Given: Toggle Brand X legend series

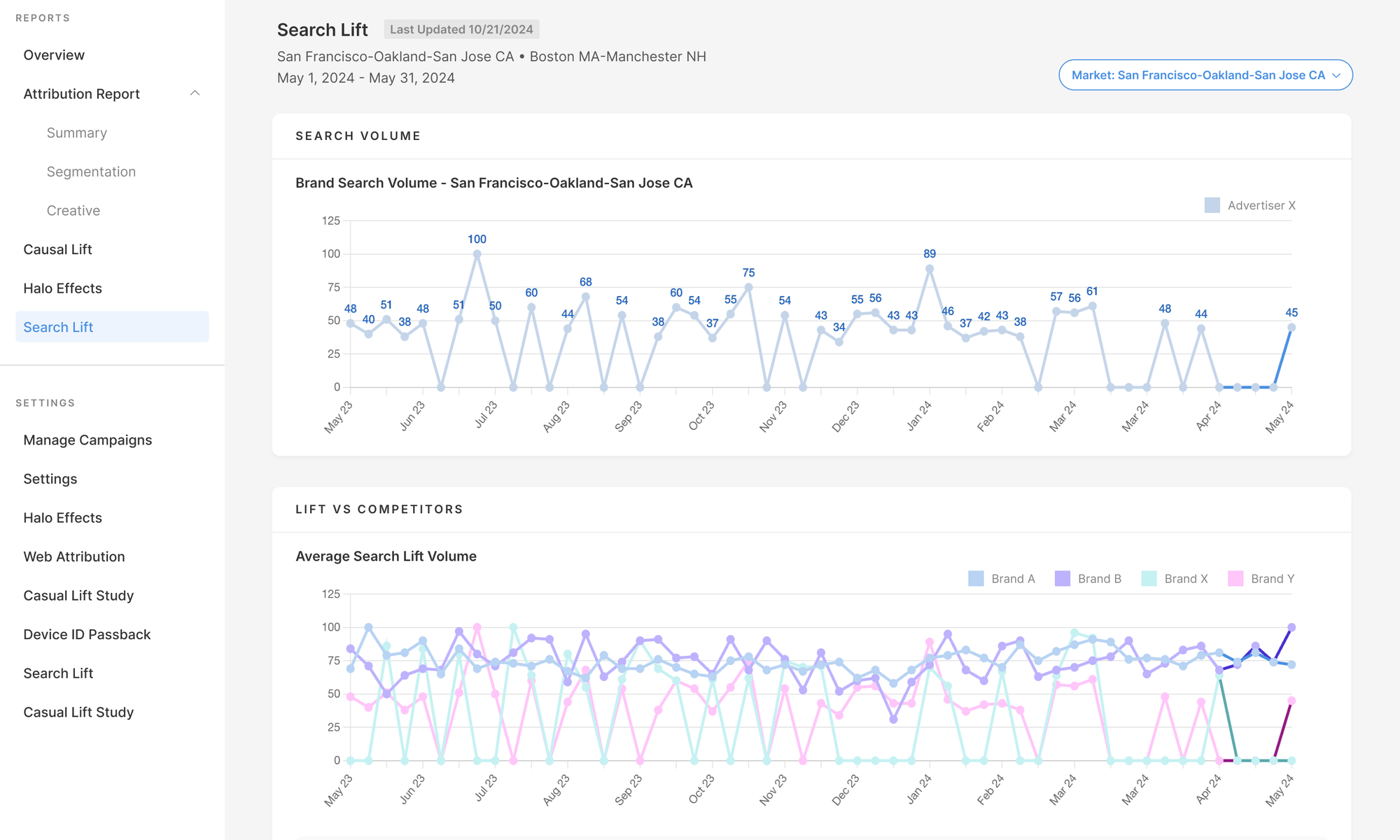Looking at the screenshot, I should (x=1175, y=579).
